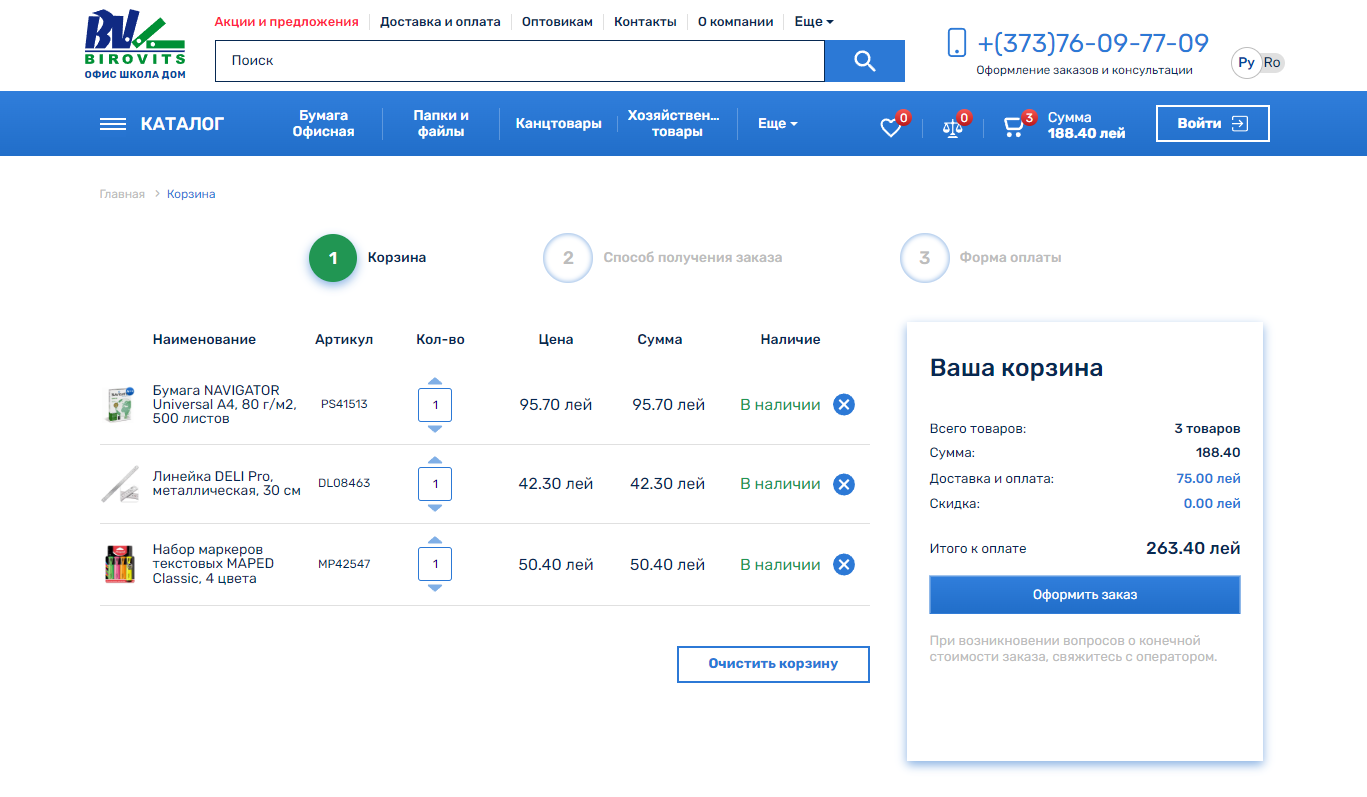This screenshot has height=797, width=1367.
Task: Open the shopping cart icon
Action: point(1014,127)
